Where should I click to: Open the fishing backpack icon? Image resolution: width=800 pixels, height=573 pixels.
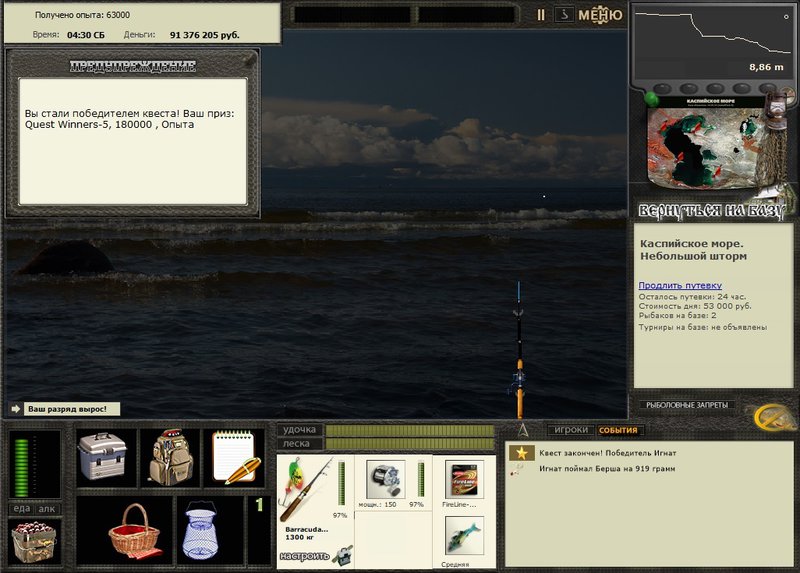pyautogui.click(x=171, y=457)
